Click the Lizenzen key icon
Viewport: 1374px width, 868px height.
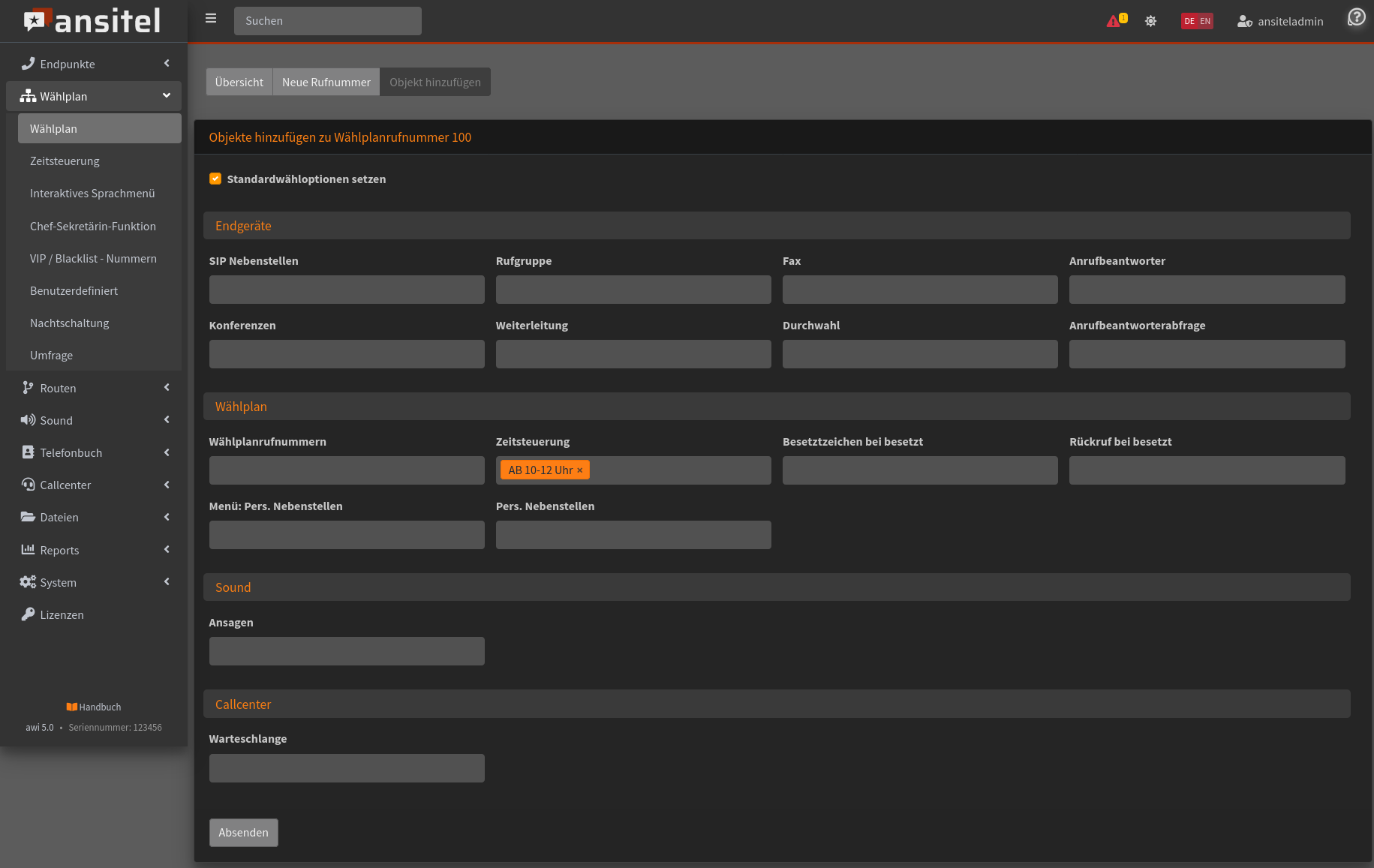coord(28,614)
